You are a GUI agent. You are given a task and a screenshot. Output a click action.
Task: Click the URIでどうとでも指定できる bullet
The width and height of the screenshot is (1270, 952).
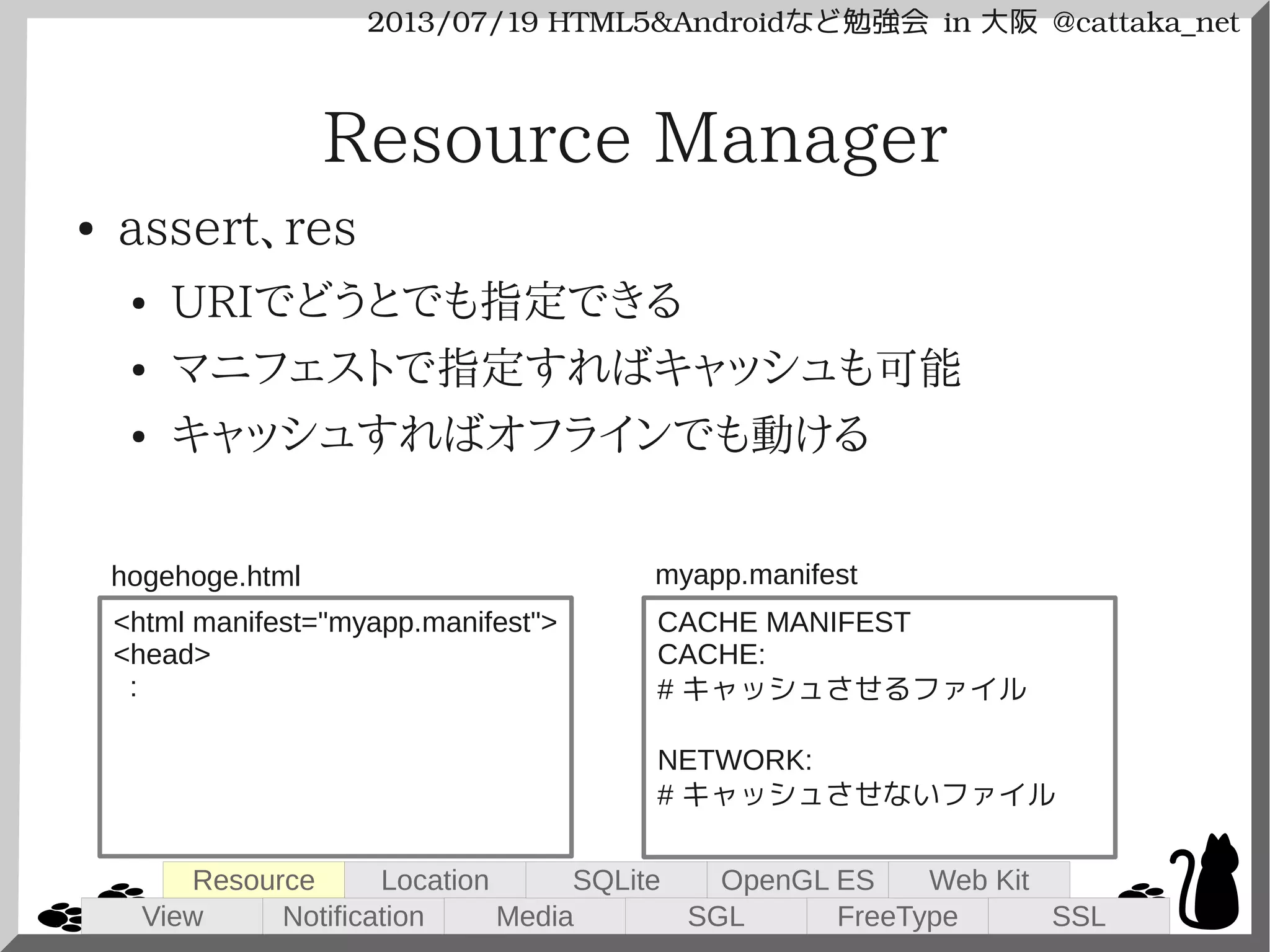click(x=427, y=301)
